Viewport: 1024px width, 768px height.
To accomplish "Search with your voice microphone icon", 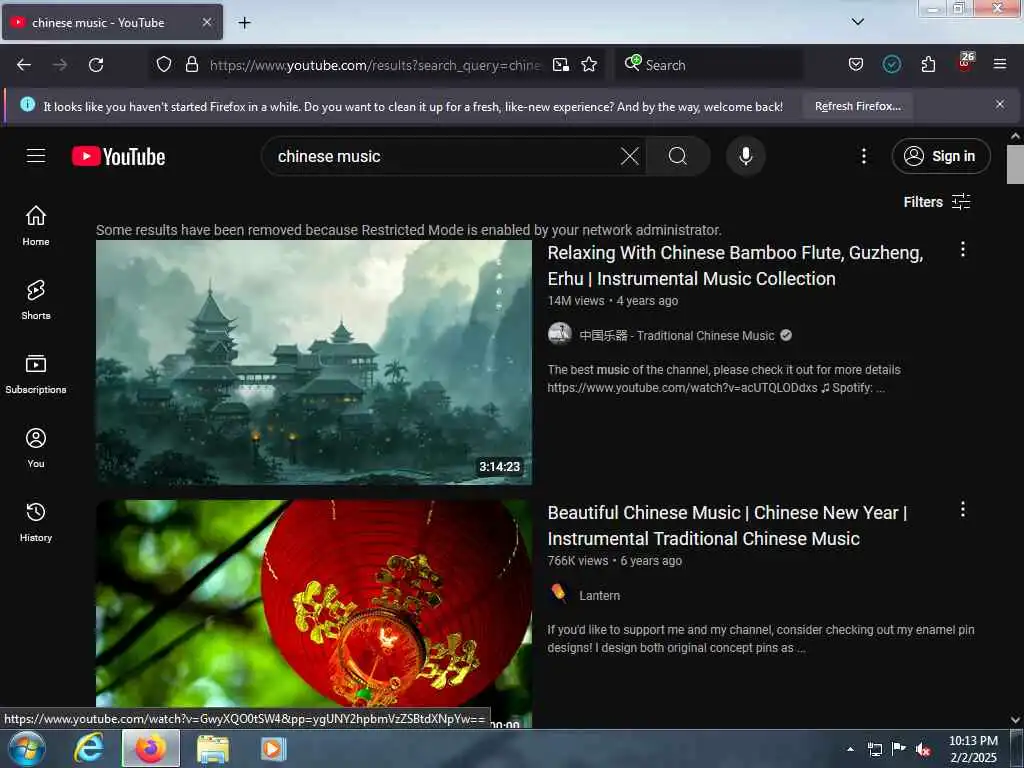I will coord(746,156).
